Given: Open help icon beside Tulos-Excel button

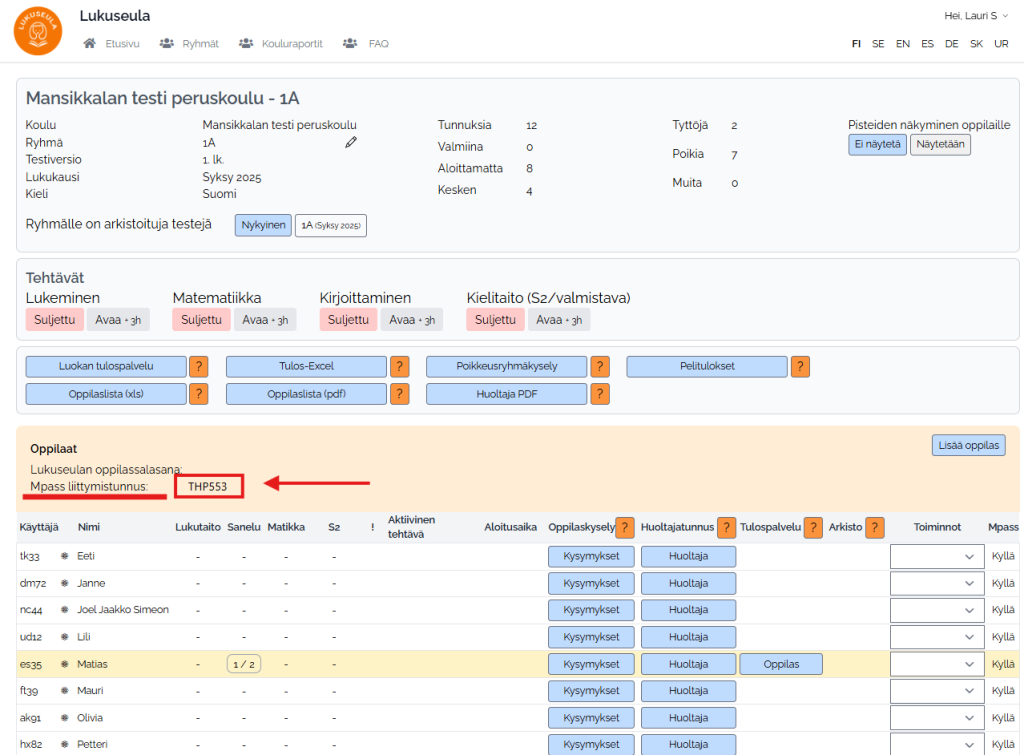Looking at the screenshot, I should (400, 367).
